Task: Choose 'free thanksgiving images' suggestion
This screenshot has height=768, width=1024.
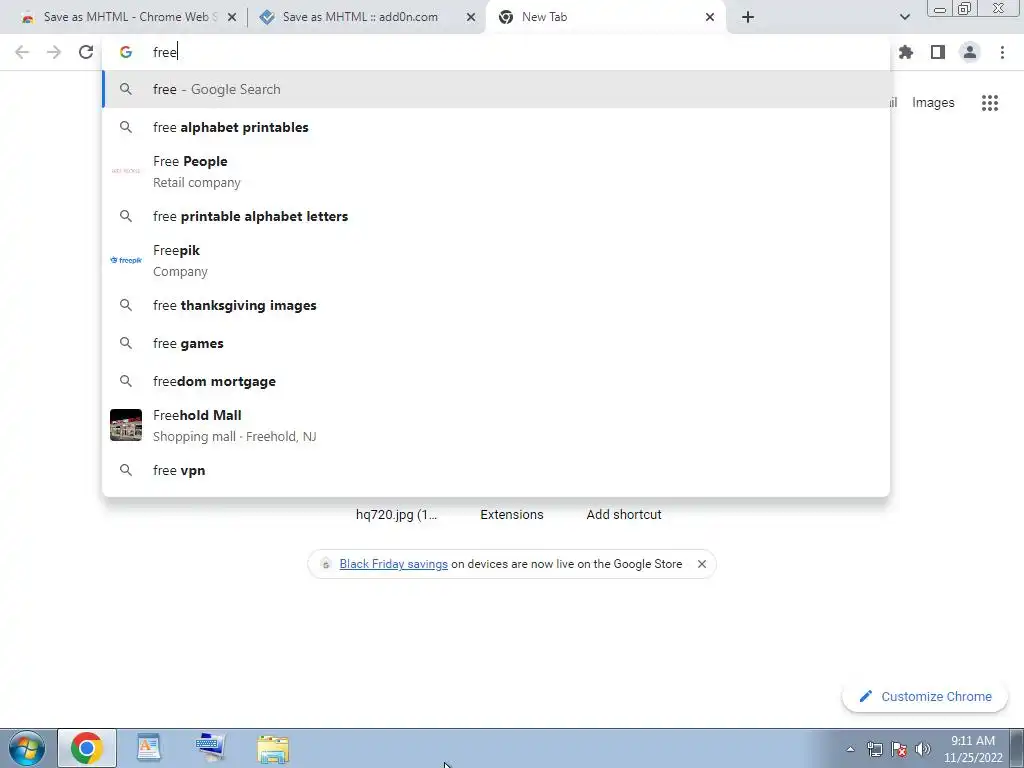Action: pyautogui.click(x=496, y=305)
